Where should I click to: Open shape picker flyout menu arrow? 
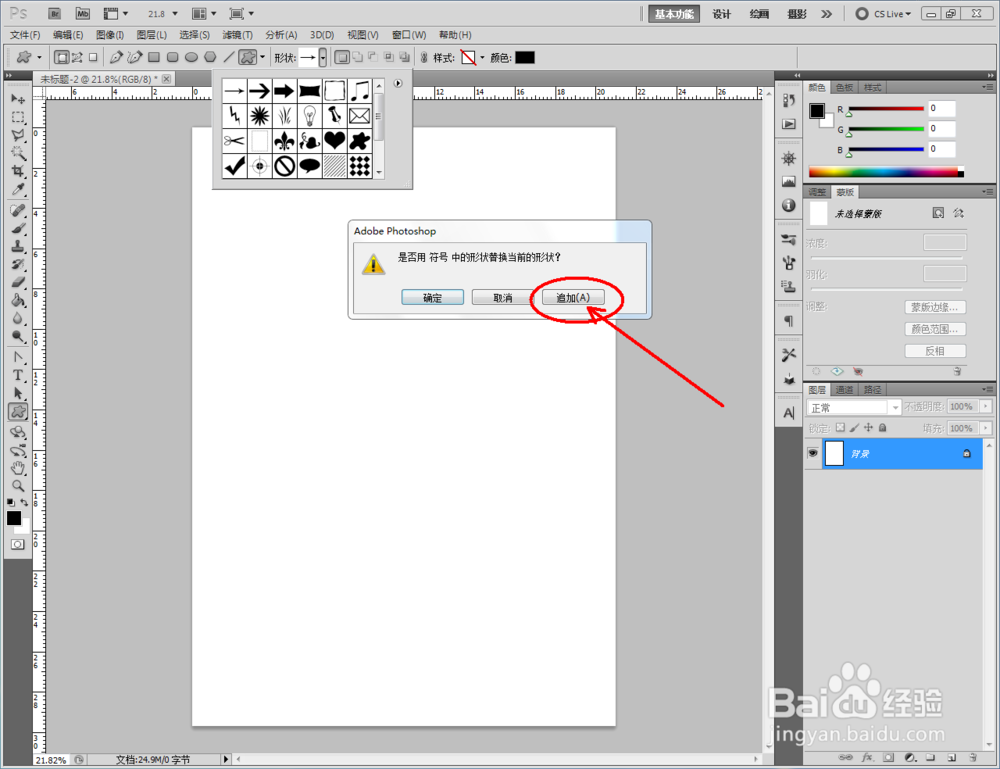(398, 84)
